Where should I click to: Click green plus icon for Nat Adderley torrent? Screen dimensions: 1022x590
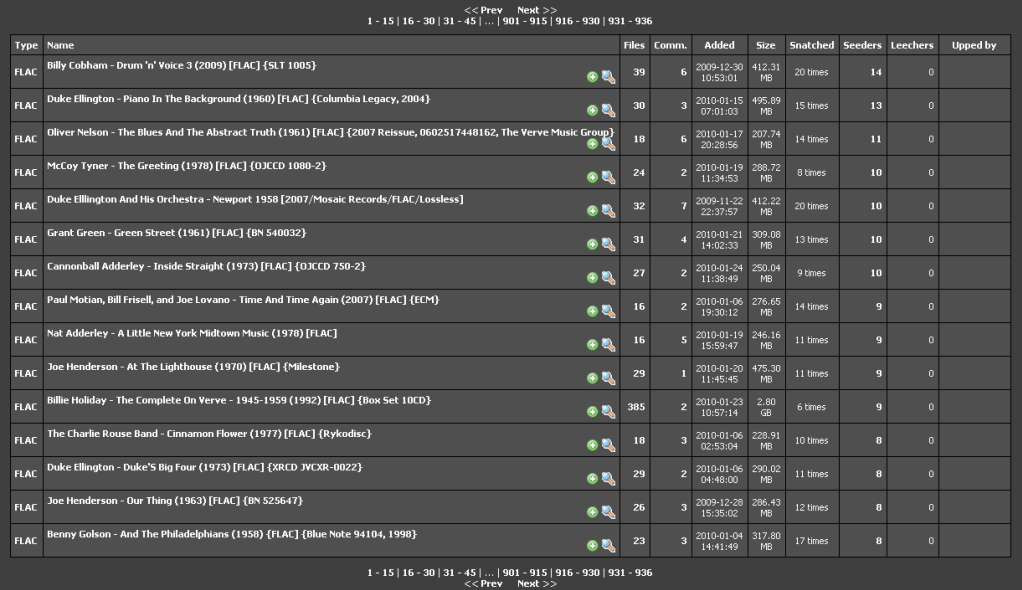pos(592,345)
